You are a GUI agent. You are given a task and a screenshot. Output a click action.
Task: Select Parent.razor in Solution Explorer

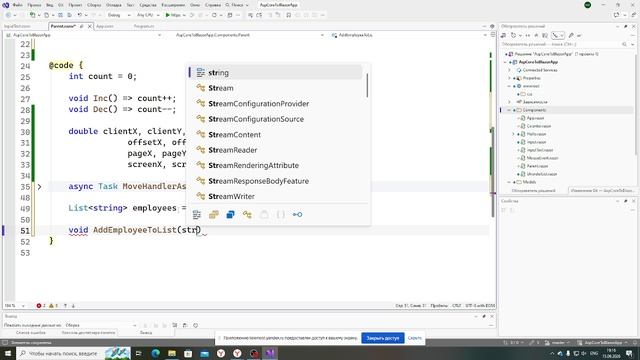coord(537,166)
